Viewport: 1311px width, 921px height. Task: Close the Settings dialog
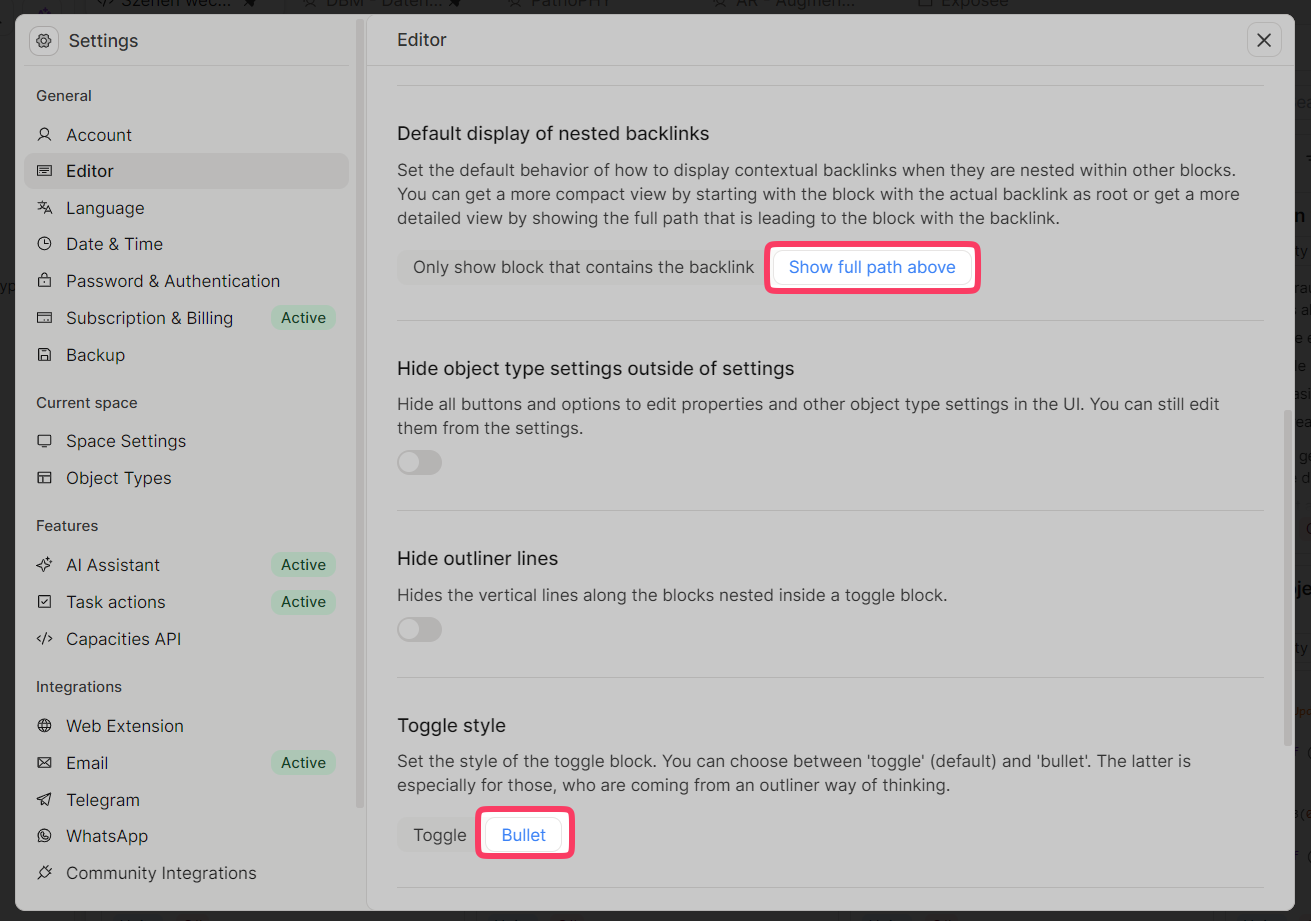point(1264,40)
